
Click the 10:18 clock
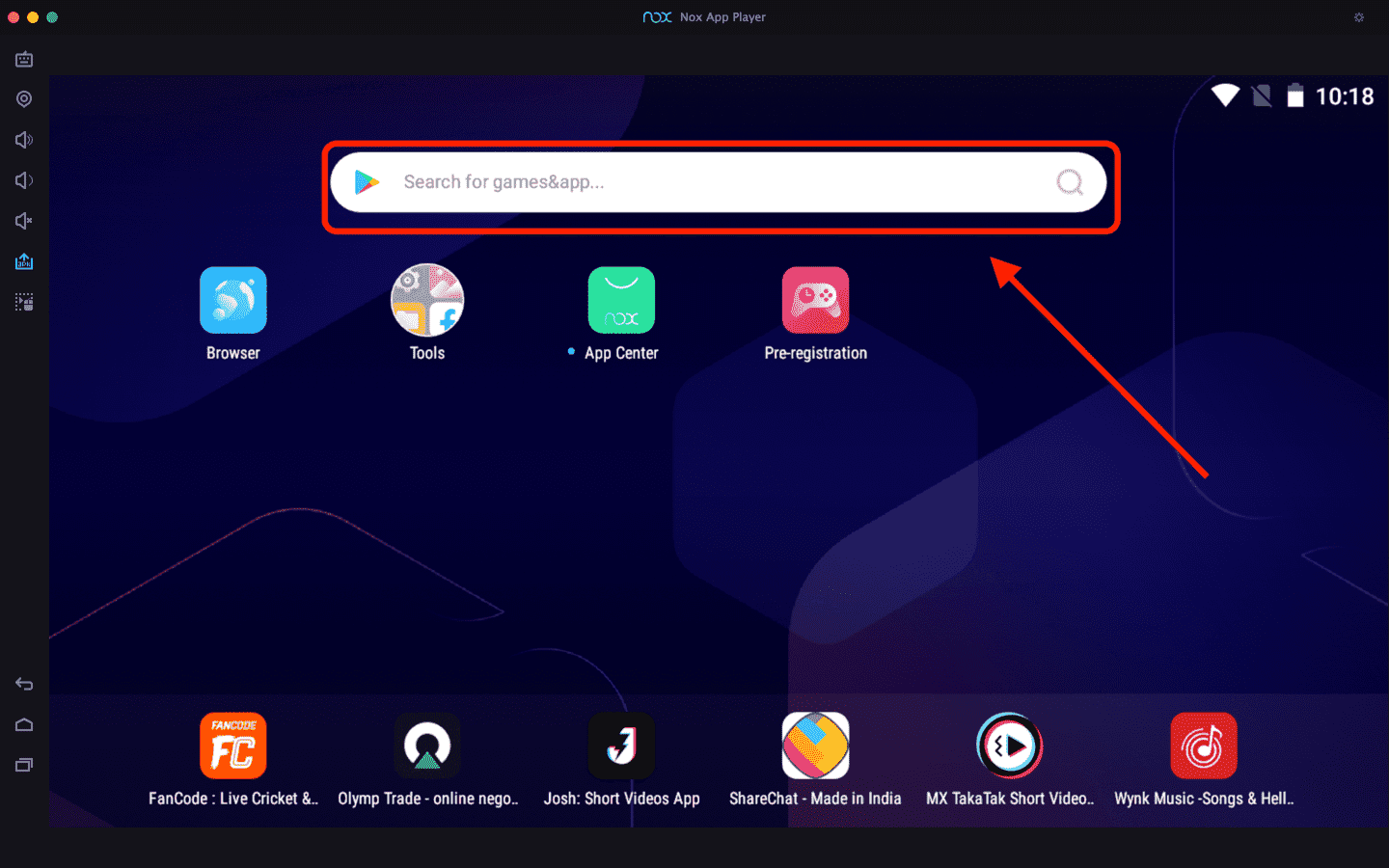point(1345,96)
